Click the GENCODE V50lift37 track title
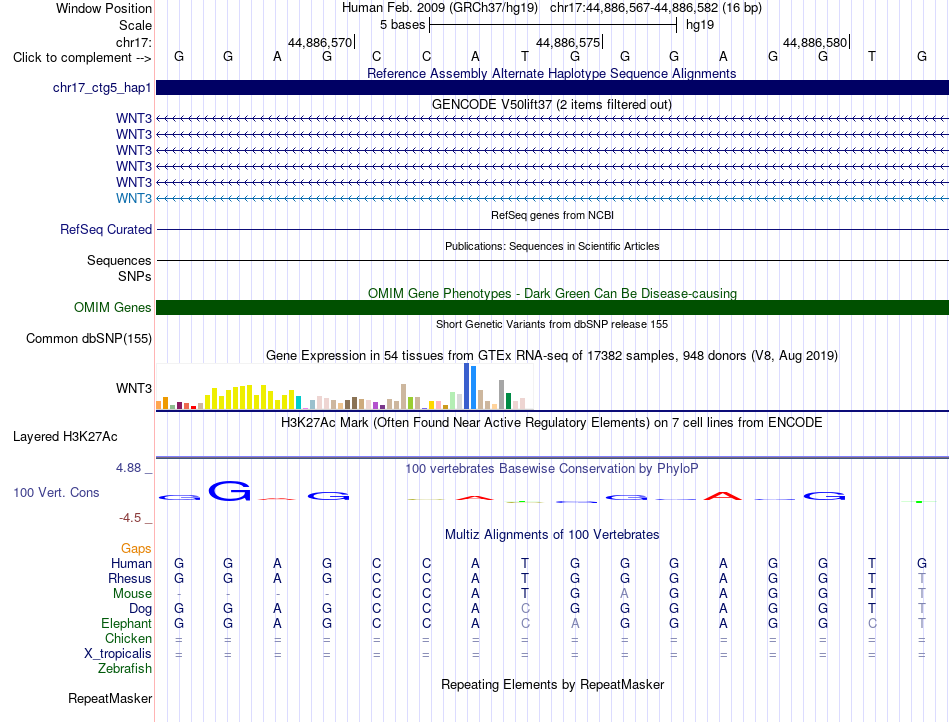The image size is (950, 722). point(551,104)
